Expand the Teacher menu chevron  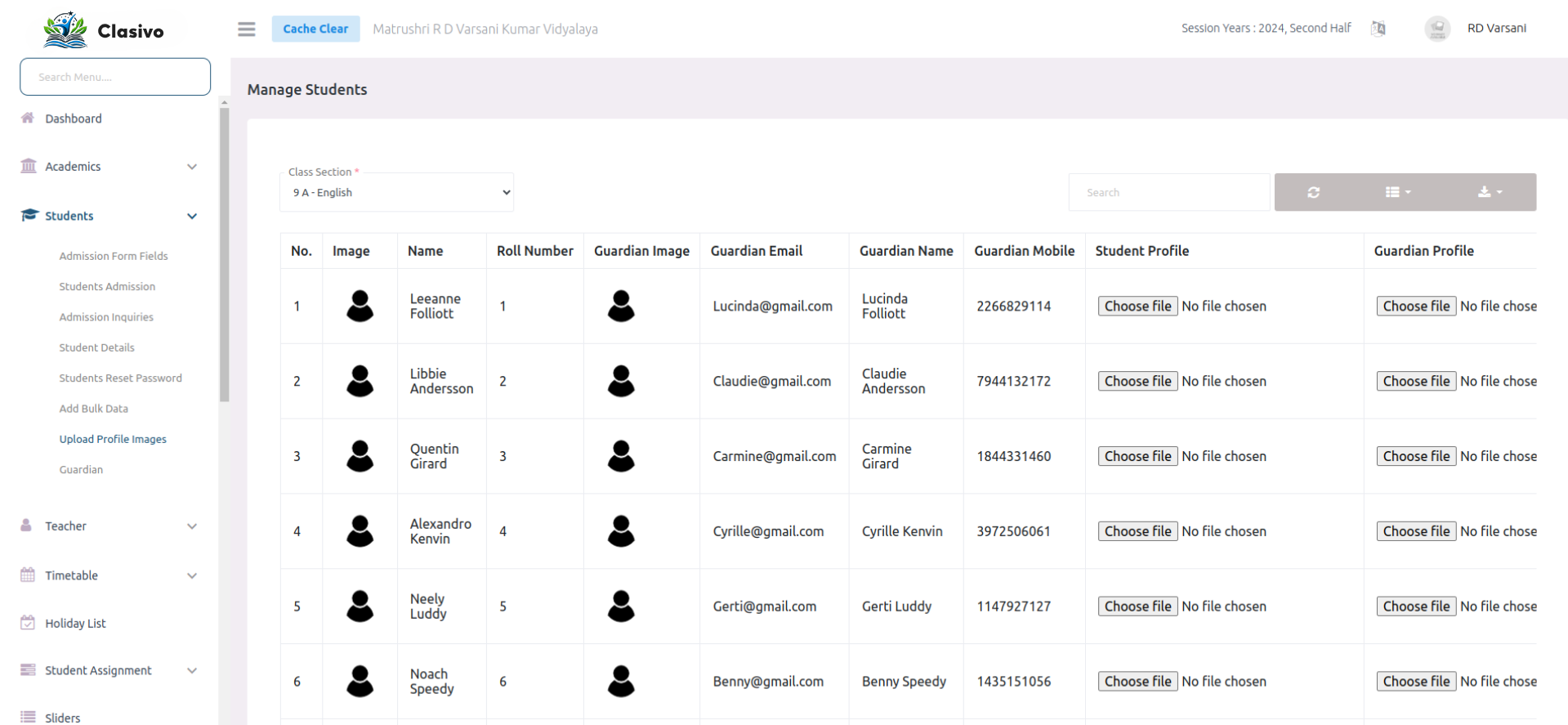[192, 526]
